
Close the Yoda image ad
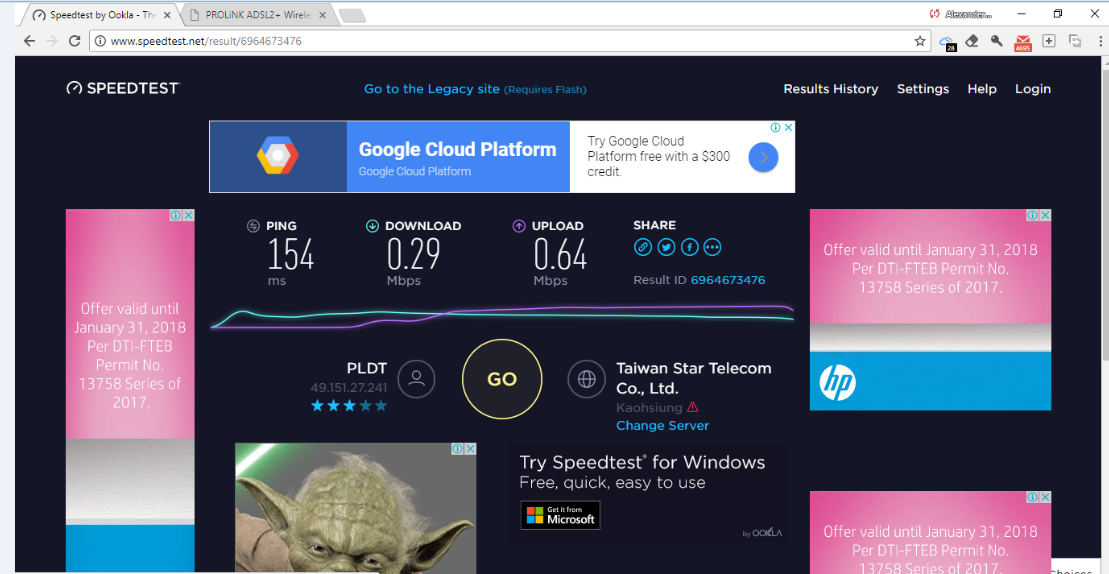(470, 449)
